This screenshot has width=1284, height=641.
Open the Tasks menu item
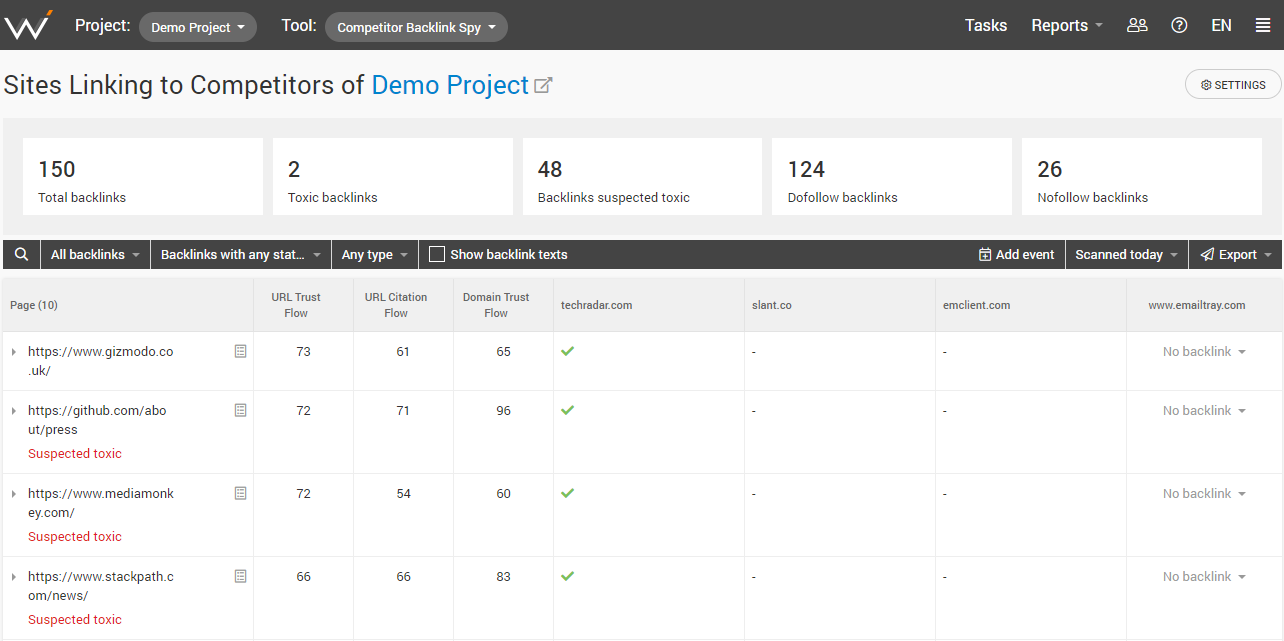[x=986, y=25]
